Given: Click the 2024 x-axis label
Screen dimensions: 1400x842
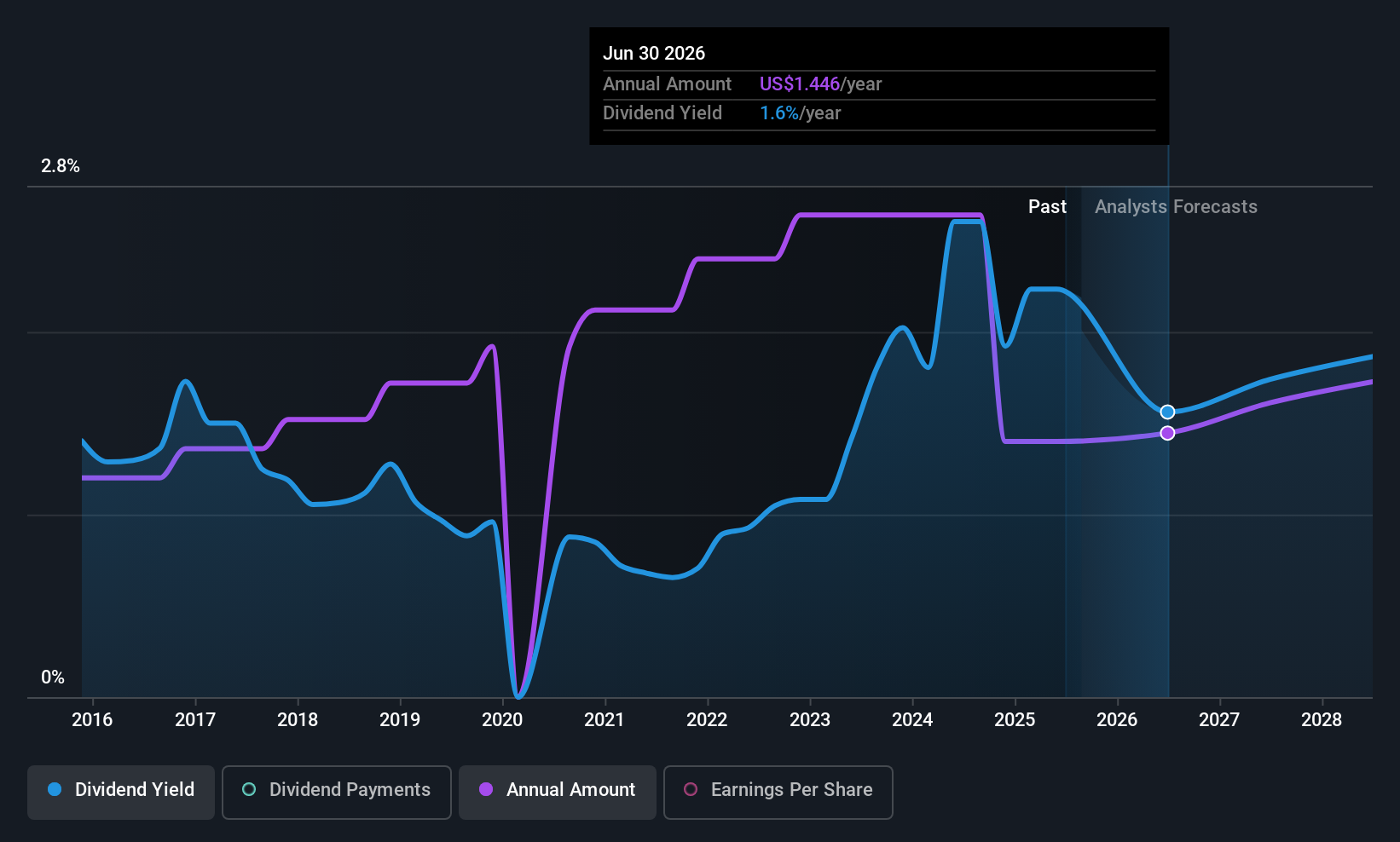Looking at the screenshot, I should click(912, 720).
